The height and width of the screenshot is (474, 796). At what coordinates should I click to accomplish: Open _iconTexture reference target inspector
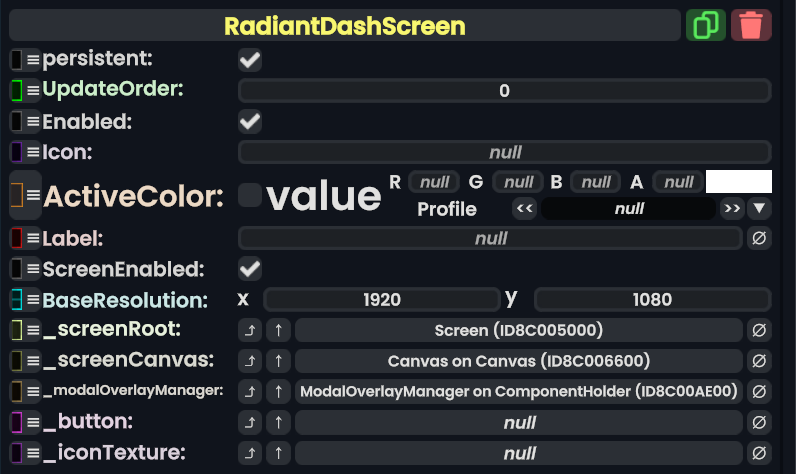coord(250,453)
